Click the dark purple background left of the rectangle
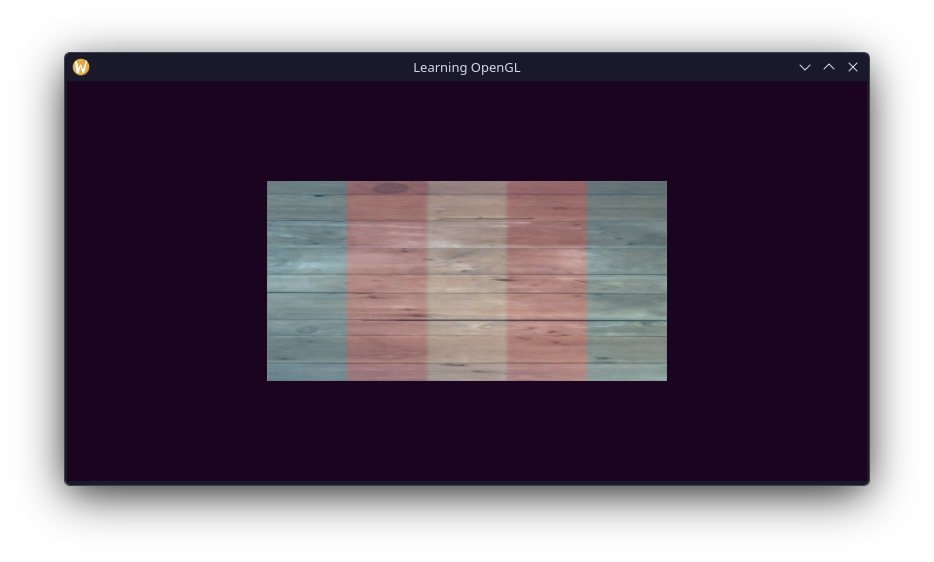Image resolution: width=934 pixels, height=562 pixels. point(165,281)
